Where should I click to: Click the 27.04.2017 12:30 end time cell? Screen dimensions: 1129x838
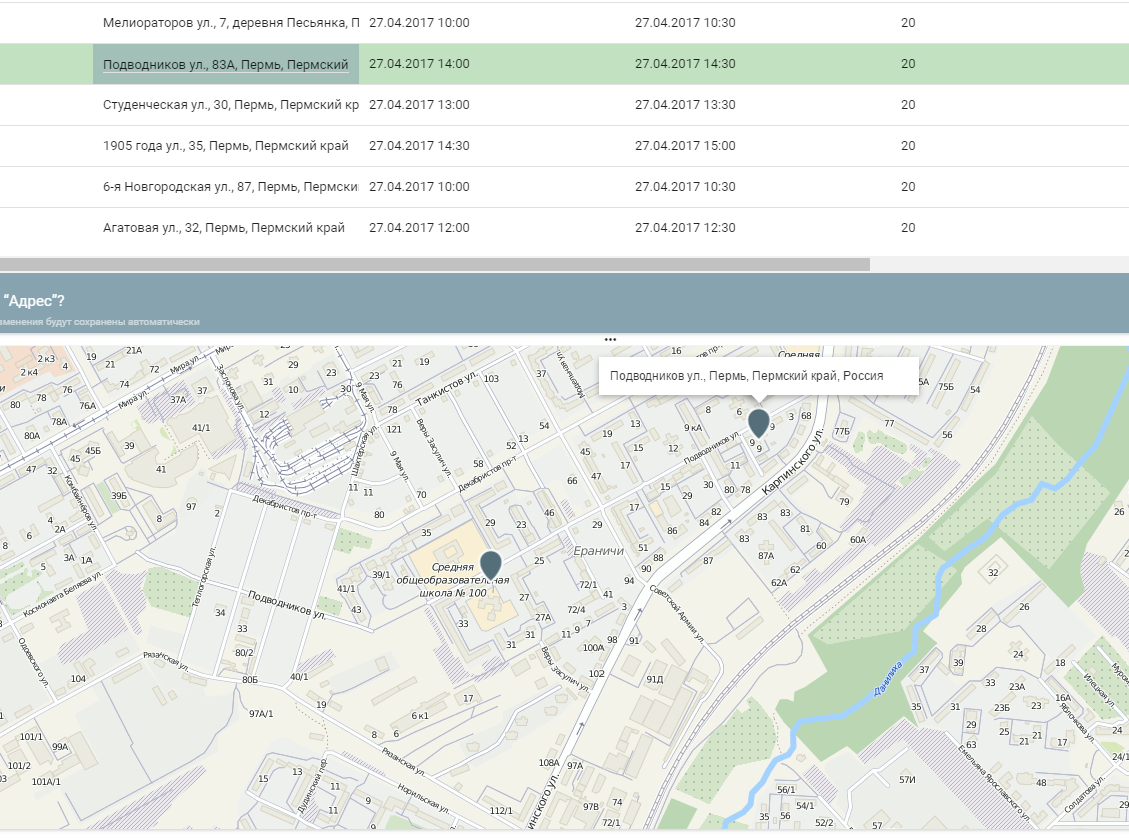pyautogui.click(x=685, y=228)
